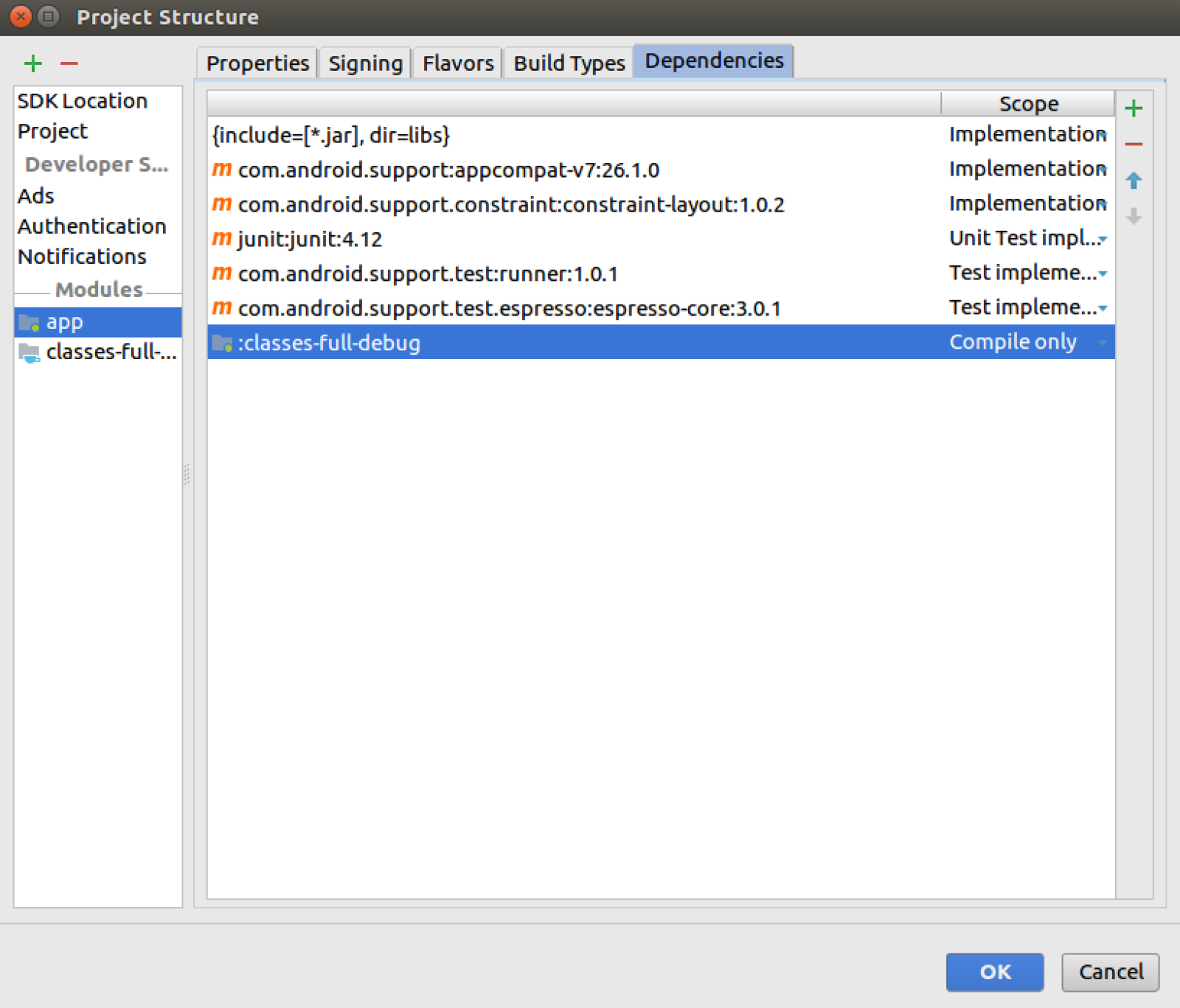Click the Cancel button
Screen dimensions: 1180x1008
click(x=1110, y=972)
